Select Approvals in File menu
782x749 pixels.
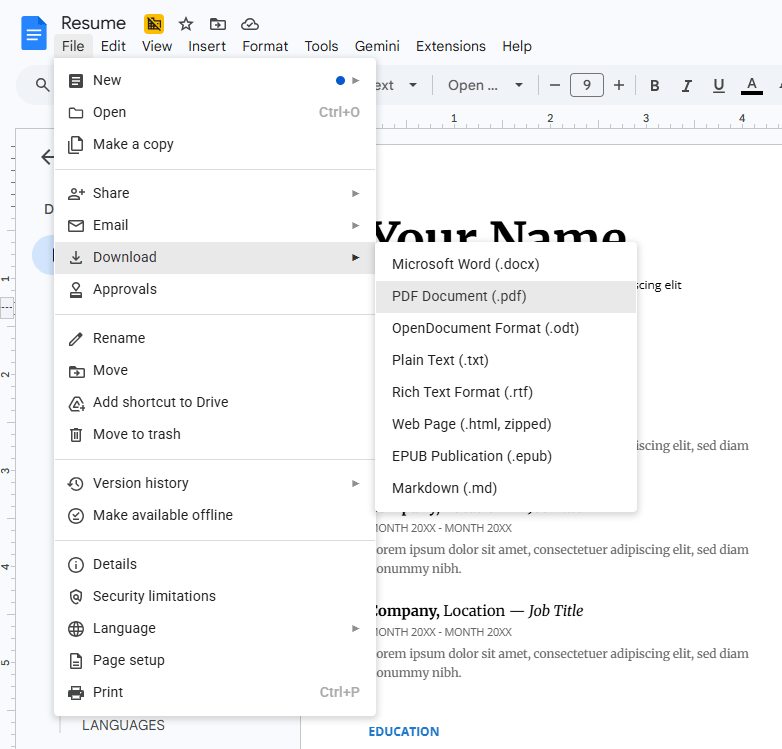[215, 289]
